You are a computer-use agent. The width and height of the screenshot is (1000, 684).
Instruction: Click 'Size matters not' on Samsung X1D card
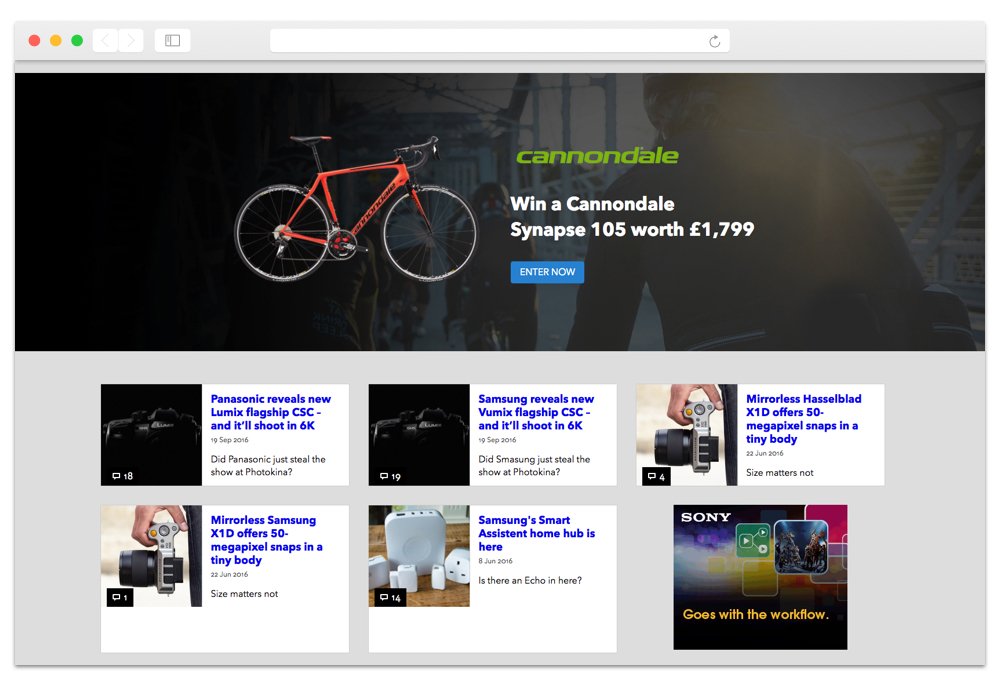[x=244, y=594]
